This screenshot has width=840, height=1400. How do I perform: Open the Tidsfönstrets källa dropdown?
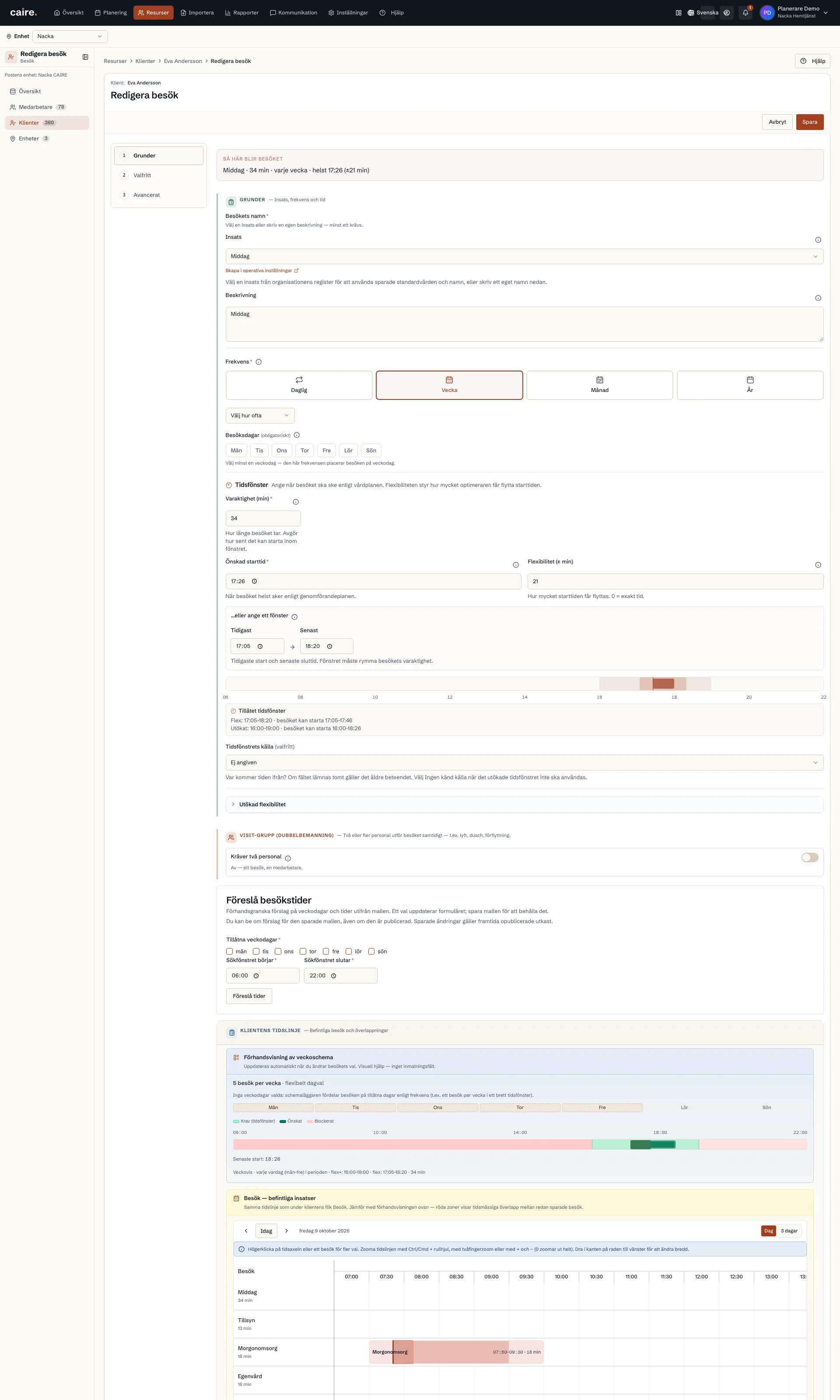point(524,762)
